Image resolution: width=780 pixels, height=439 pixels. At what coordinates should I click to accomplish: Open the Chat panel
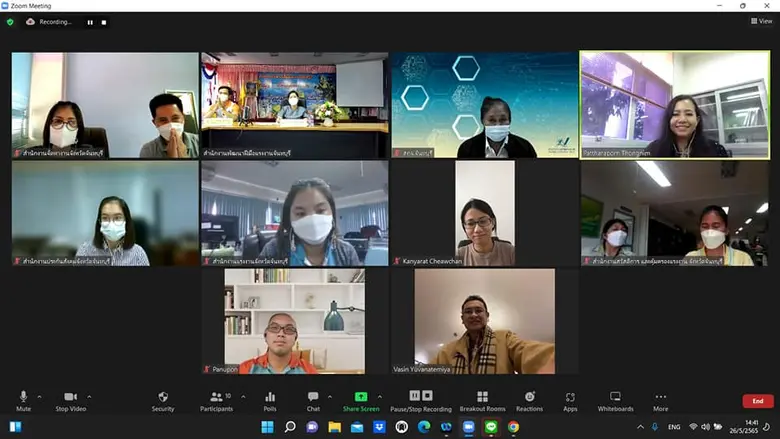coord(313,399)
